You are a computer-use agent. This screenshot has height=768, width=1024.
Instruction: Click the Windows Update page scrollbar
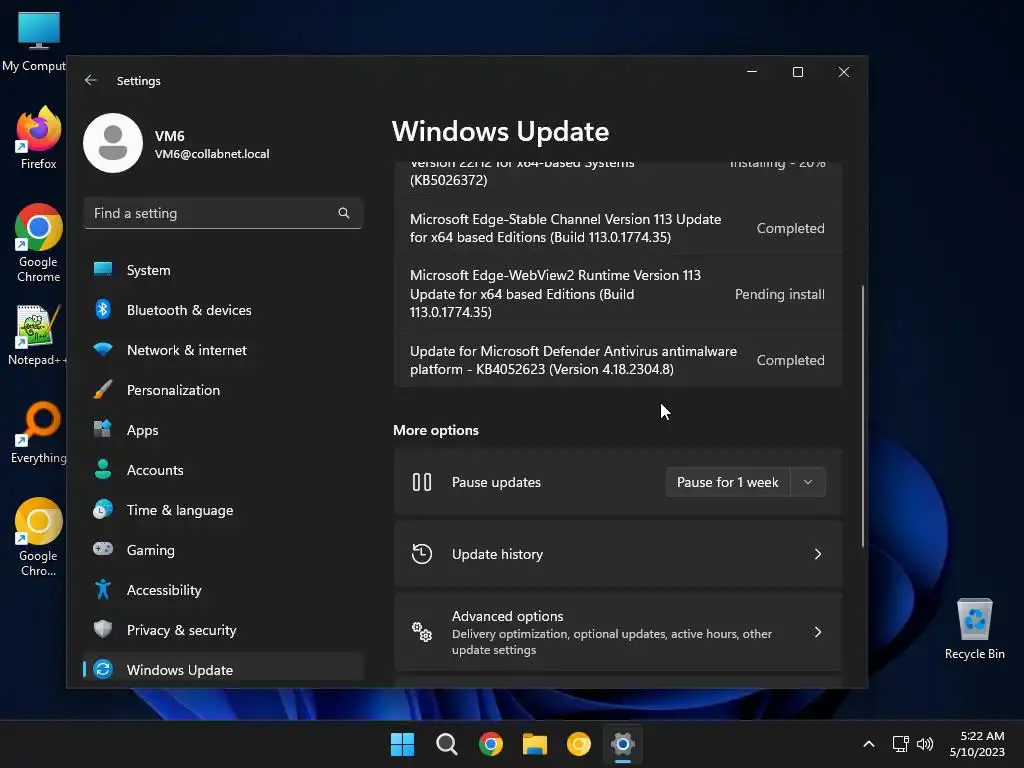[863, 416]
